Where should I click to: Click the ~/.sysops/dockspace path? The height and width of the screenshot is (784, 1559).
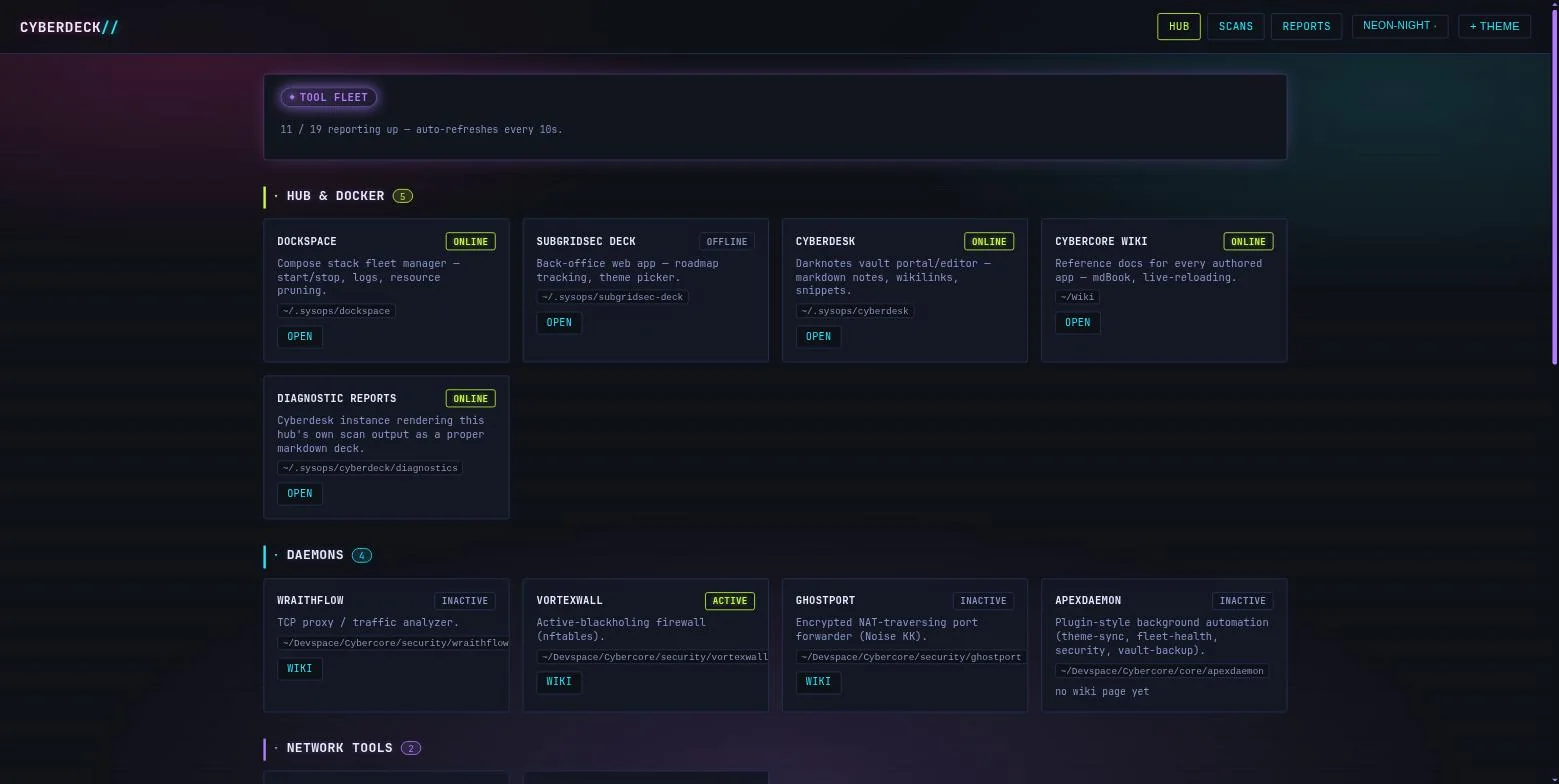coord(336,311)
